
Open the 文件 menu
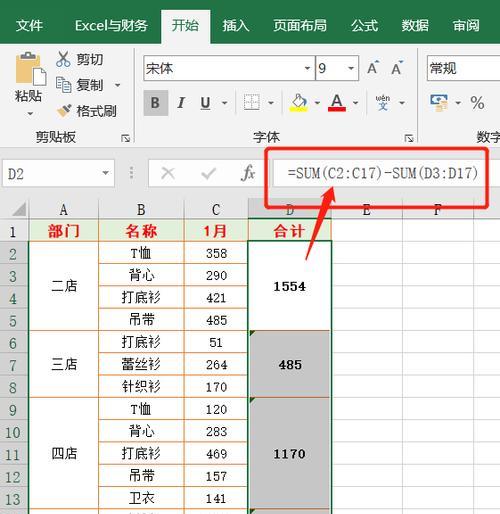pyautogui.click(x=29, y=25)
